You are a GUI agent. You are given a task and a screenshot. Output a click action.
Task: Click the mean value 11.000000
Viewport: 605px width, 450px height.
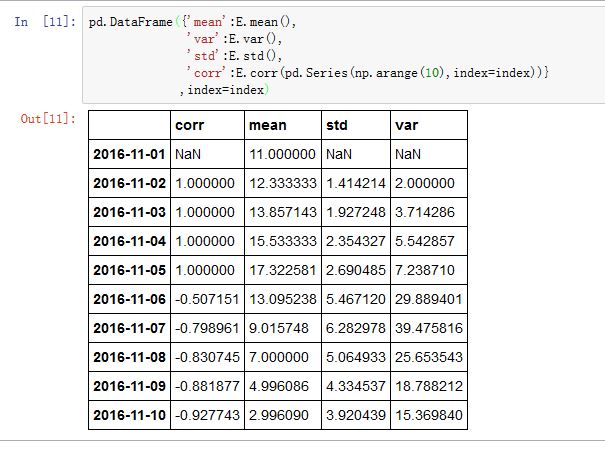point(283,155)
